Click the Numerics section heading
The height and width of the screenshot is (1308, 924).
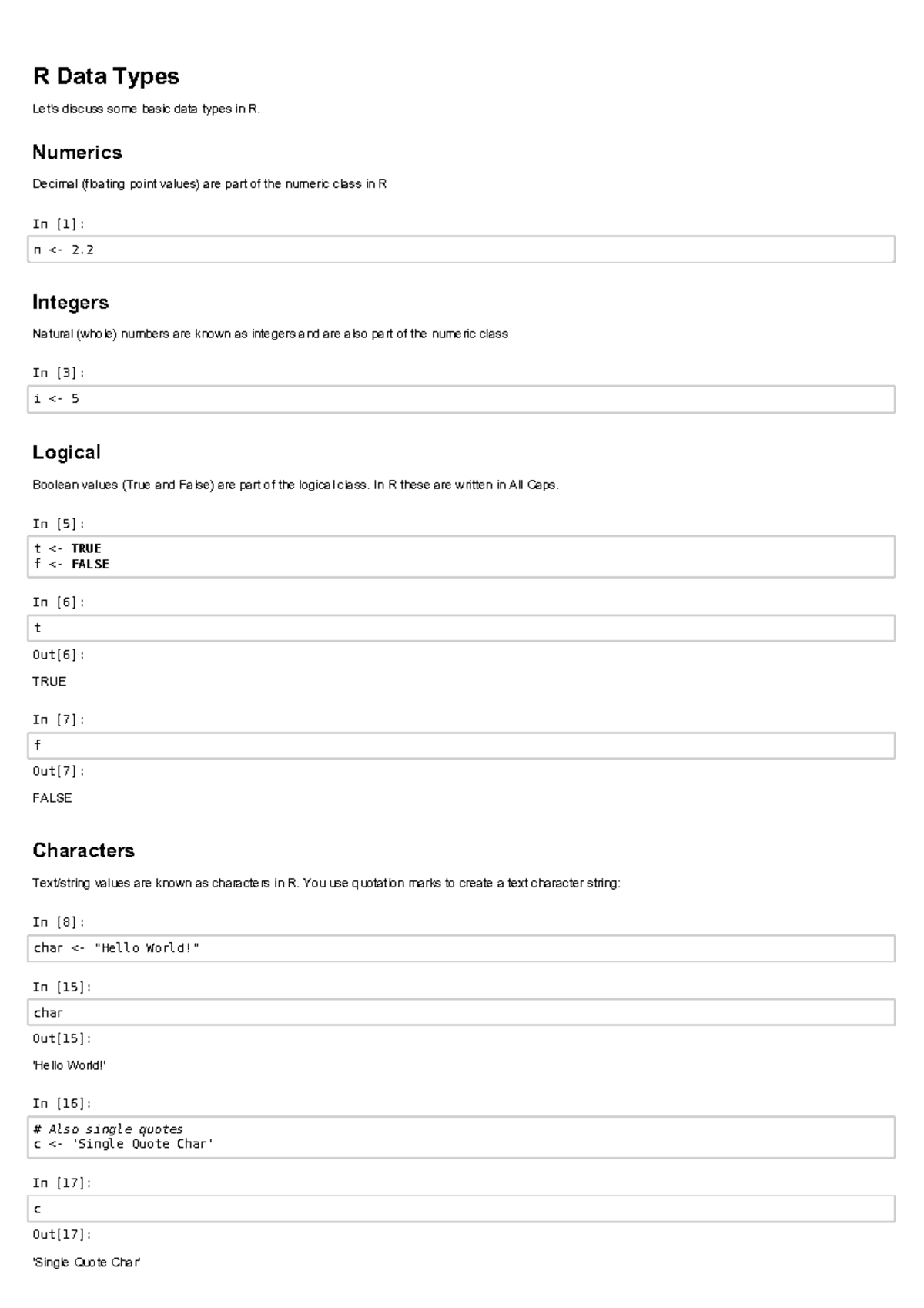[77, 153]
